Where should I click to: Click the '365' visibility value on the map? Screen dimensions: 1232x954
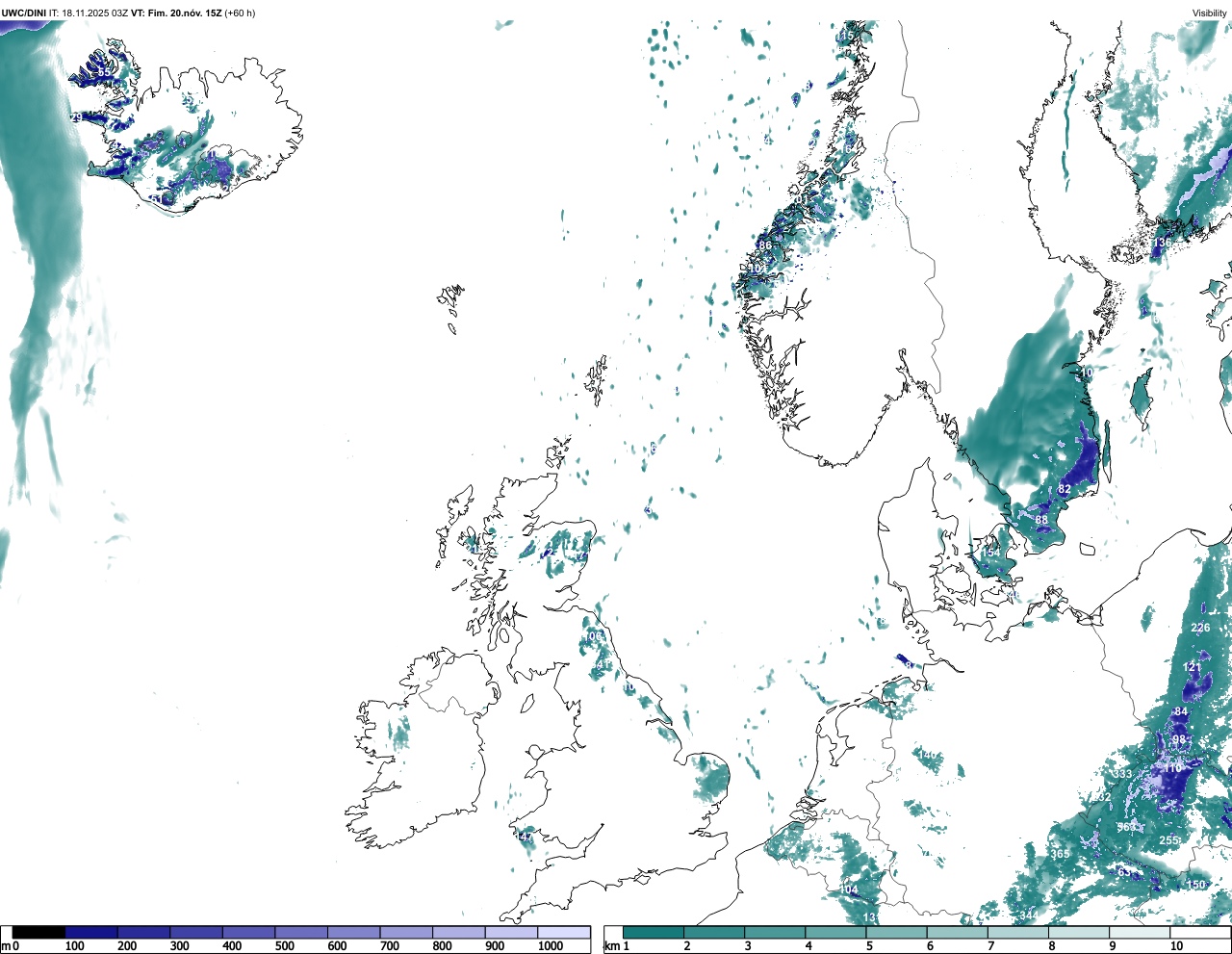(x=1060, y=854)
